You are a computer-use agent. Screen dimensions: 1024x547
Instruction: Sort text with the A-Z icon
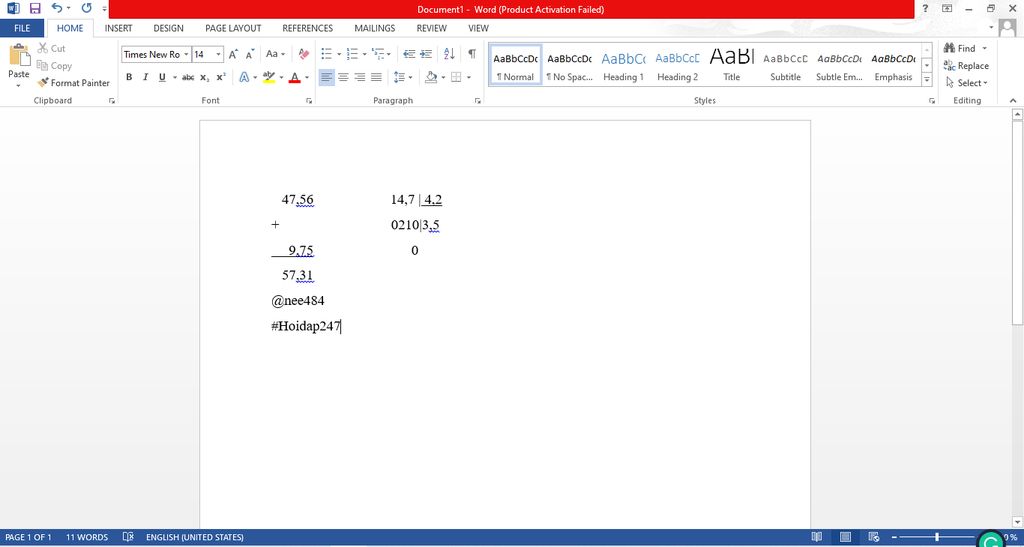[x=449, y=54]
